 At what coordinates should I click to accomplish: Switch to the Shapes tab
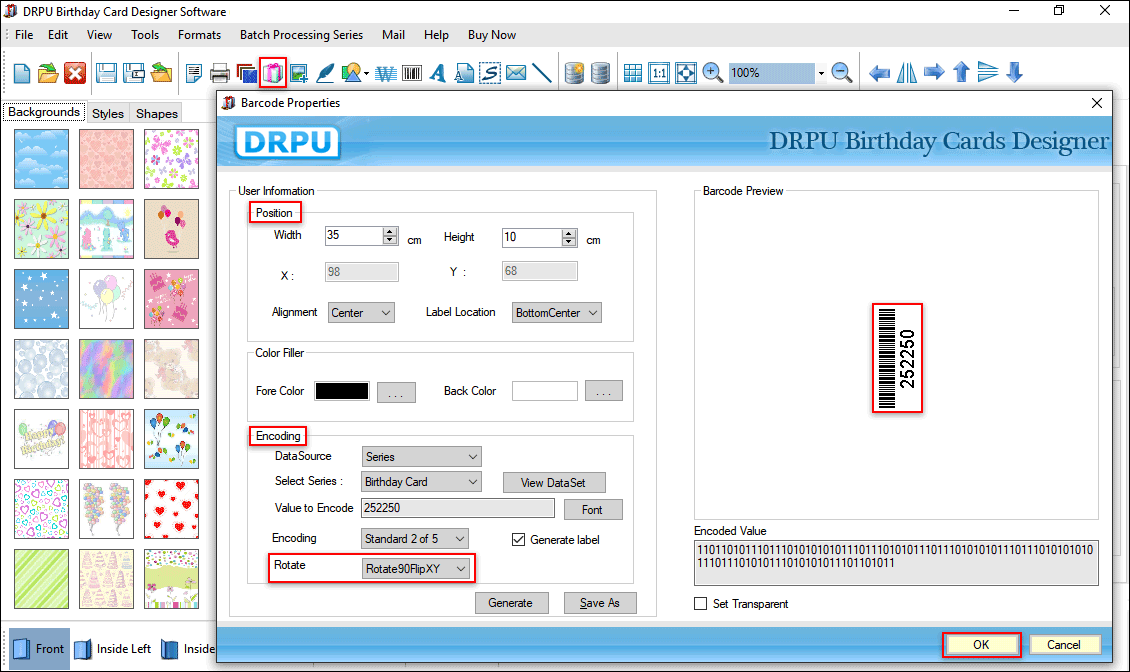tap(157, 113)
